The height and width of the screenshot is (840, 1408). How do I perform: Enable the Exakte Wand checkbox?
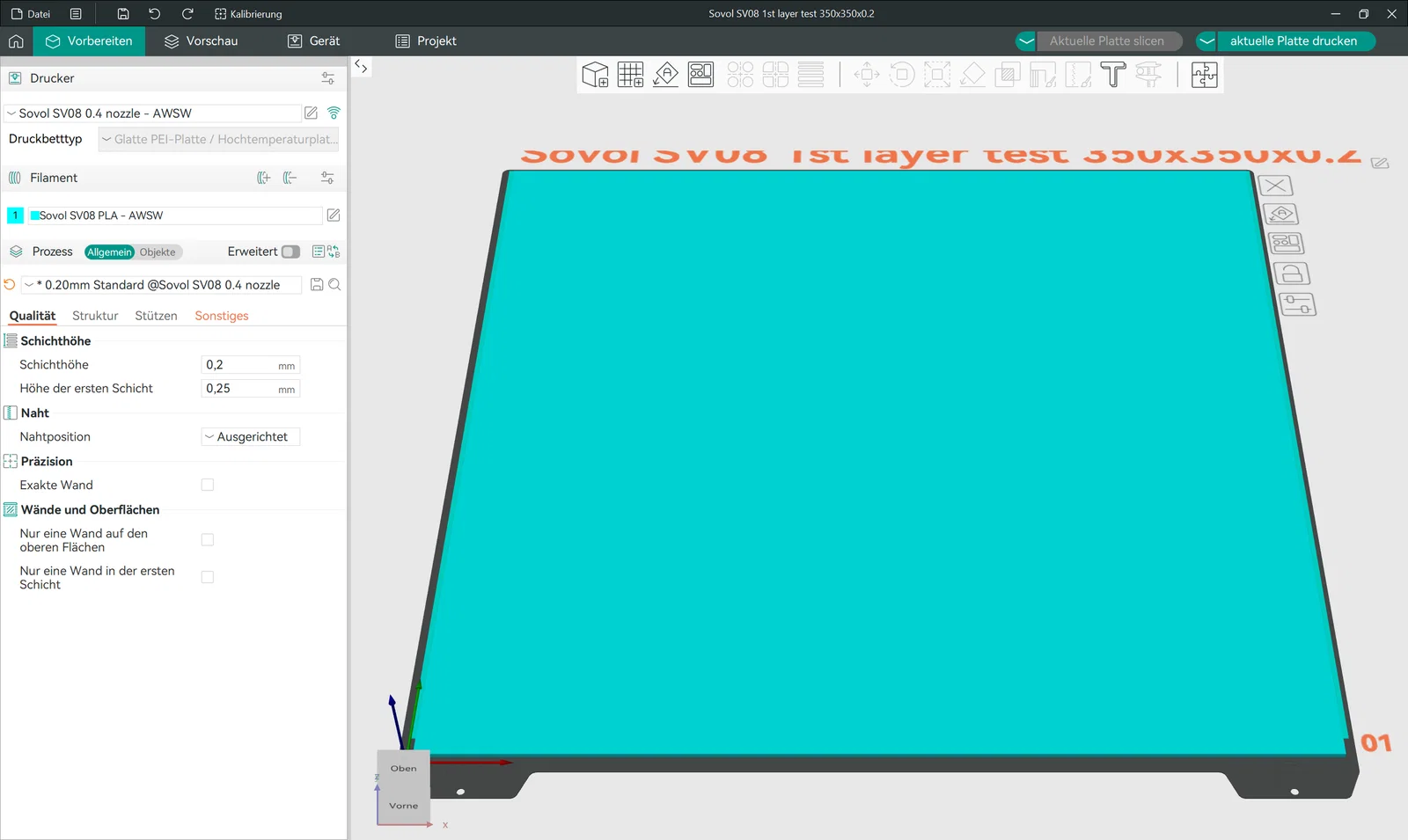tap(208, 485)
